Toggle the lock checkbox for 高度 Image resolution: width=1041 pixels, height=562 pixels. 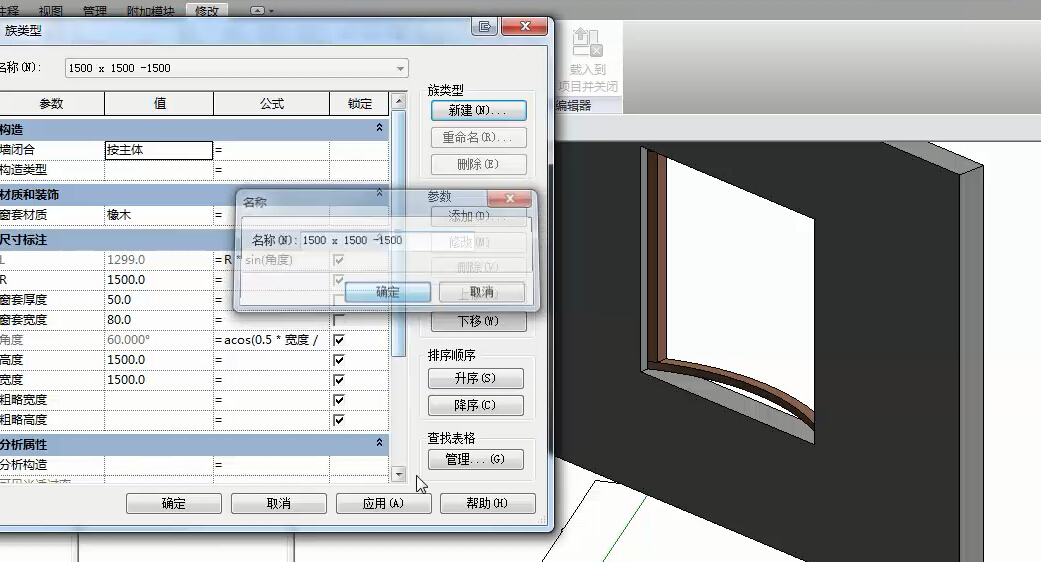click(339, 360)
